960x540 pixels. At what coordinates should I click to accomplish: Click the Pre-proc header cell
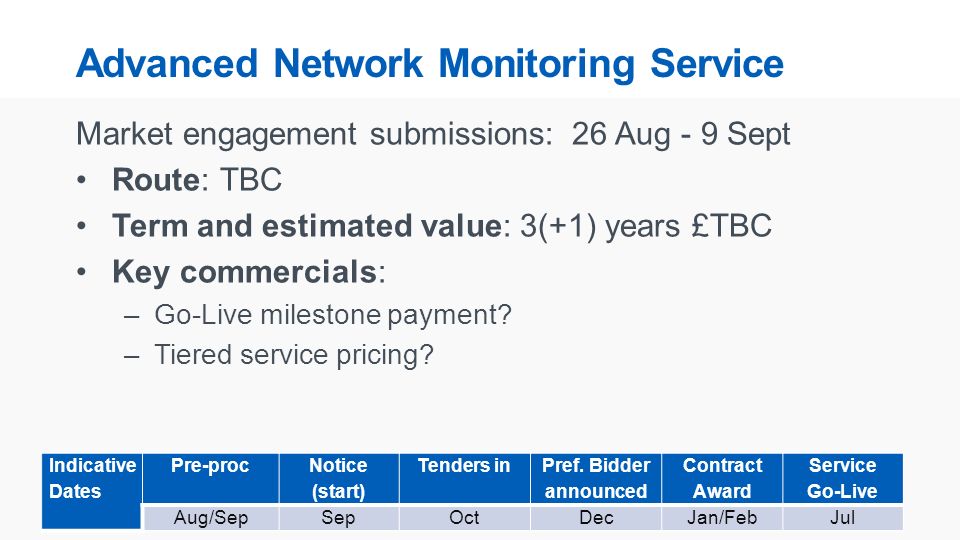(x=210, y=478)
